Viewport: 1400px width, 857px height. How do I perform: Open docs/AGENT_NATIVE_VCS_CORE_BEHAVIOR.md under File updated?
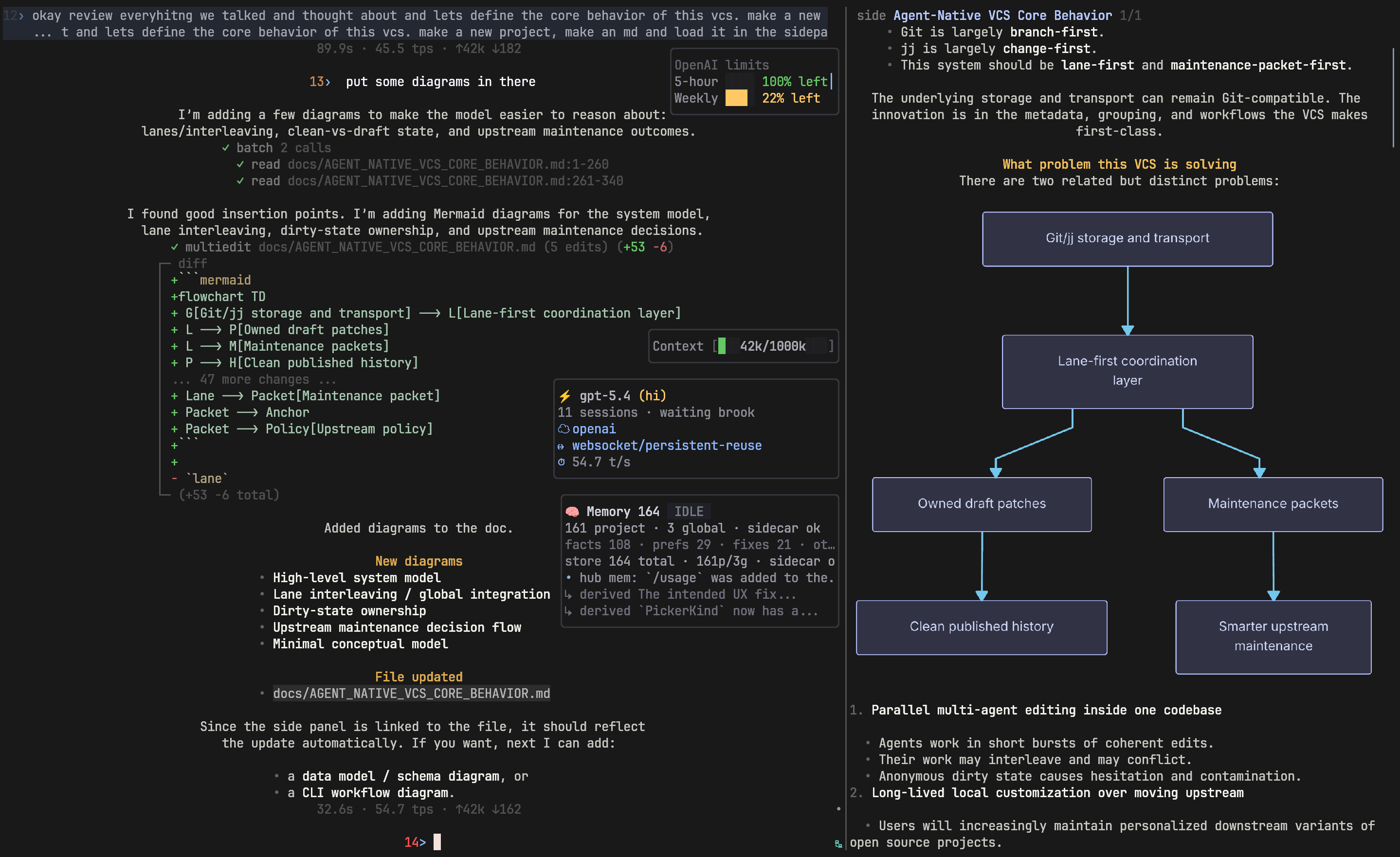tap(411, 694)
